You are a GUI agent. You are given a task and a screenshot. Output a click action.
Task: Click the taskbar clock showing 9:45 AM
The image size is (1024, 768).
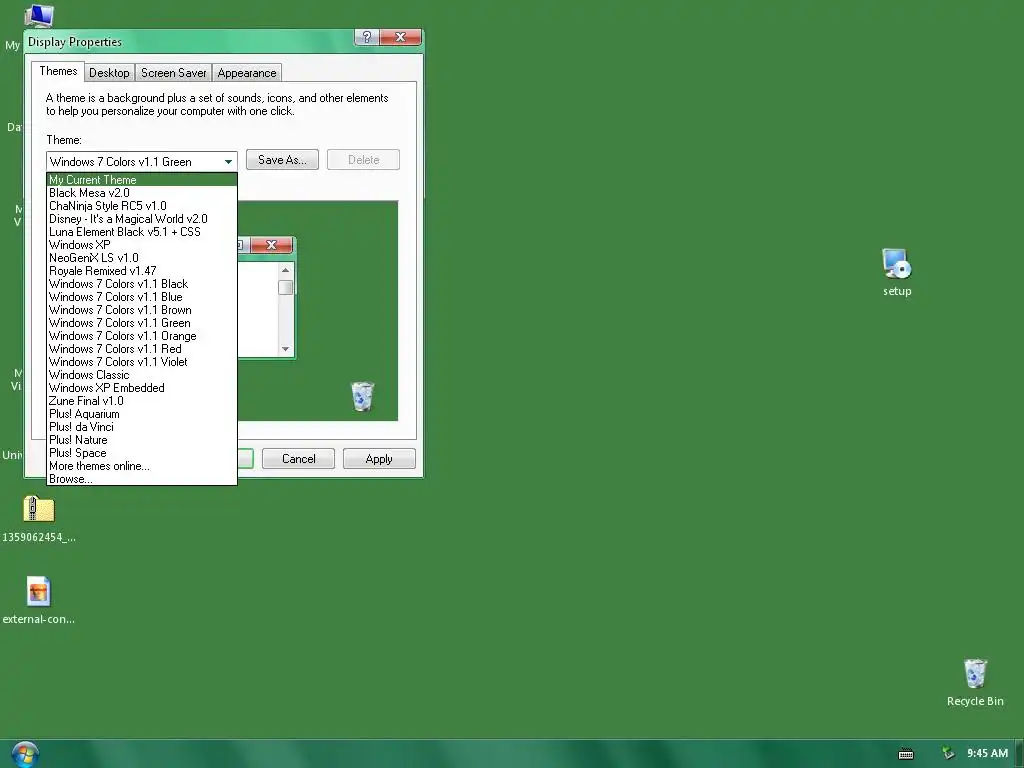tap(987, 754)
